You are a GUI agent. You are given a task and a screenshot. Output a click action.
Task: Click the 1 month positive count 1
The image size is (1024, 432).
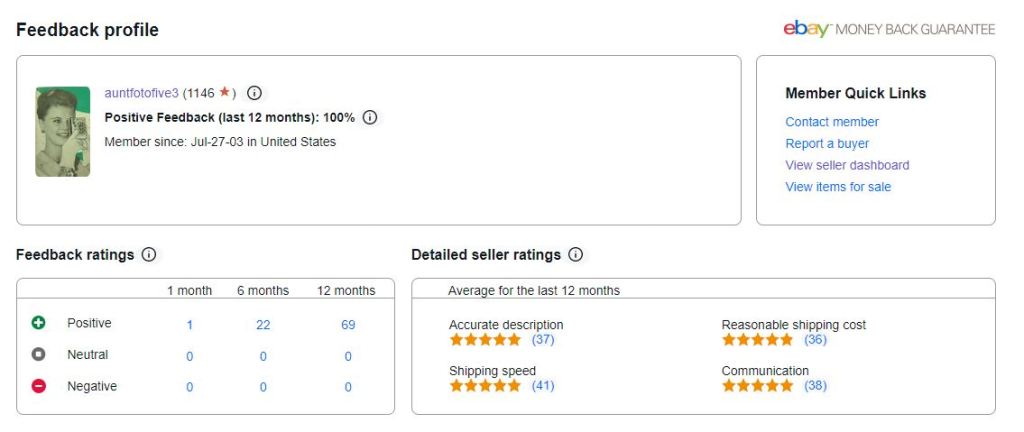189,325
